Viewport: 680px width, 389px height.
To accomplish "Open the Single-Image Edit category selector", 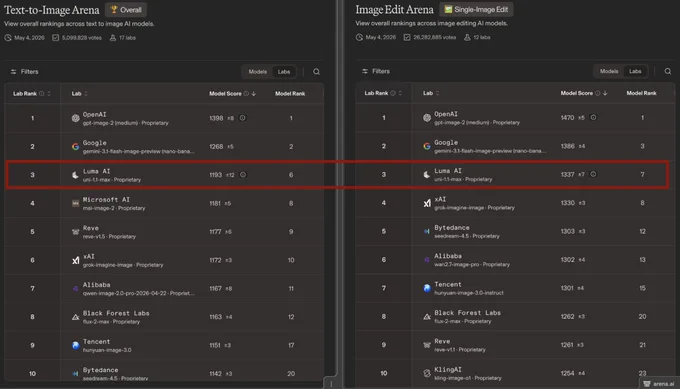I will (477, 9).
